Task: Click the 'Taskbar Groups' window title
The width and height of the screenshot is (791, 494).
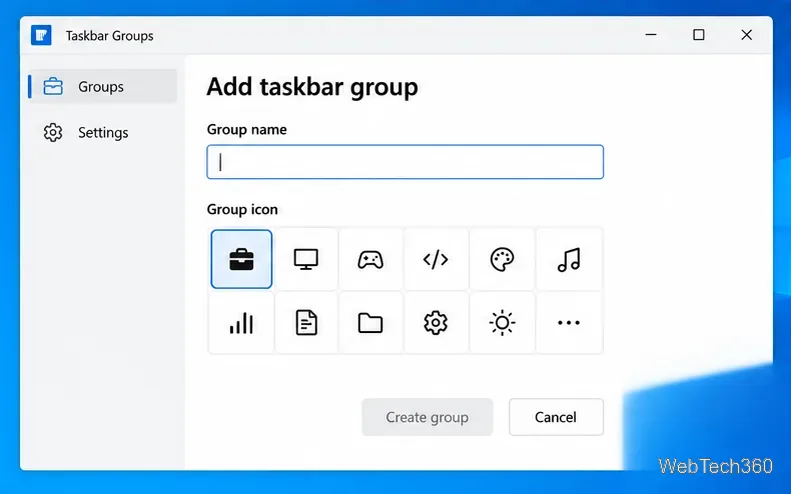Action: point(109,36)
